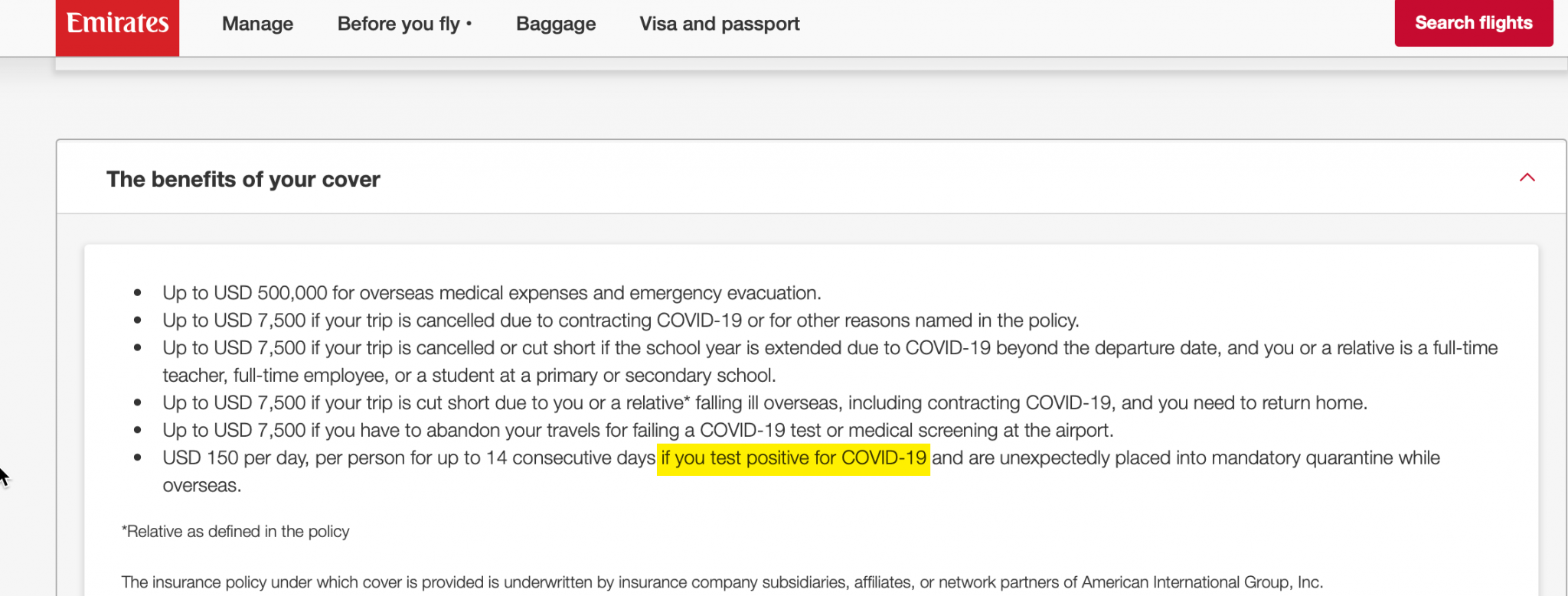Open the Manage menu
The image size is (1568, 596).
click(x=257, y=24)
